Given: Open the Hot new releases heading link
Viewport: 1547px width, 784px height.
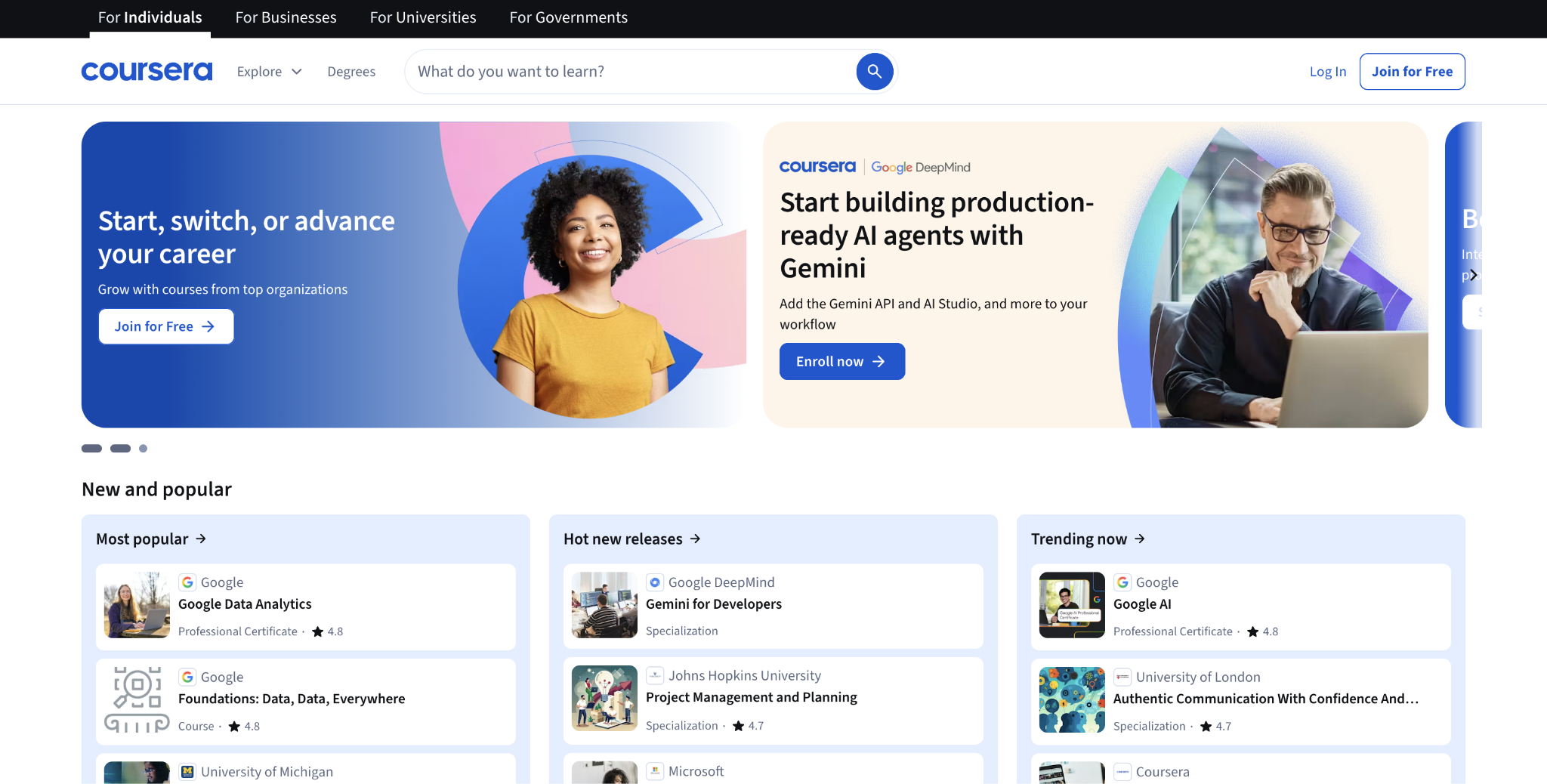Looking at the screenshot, I should pos(632,539).
